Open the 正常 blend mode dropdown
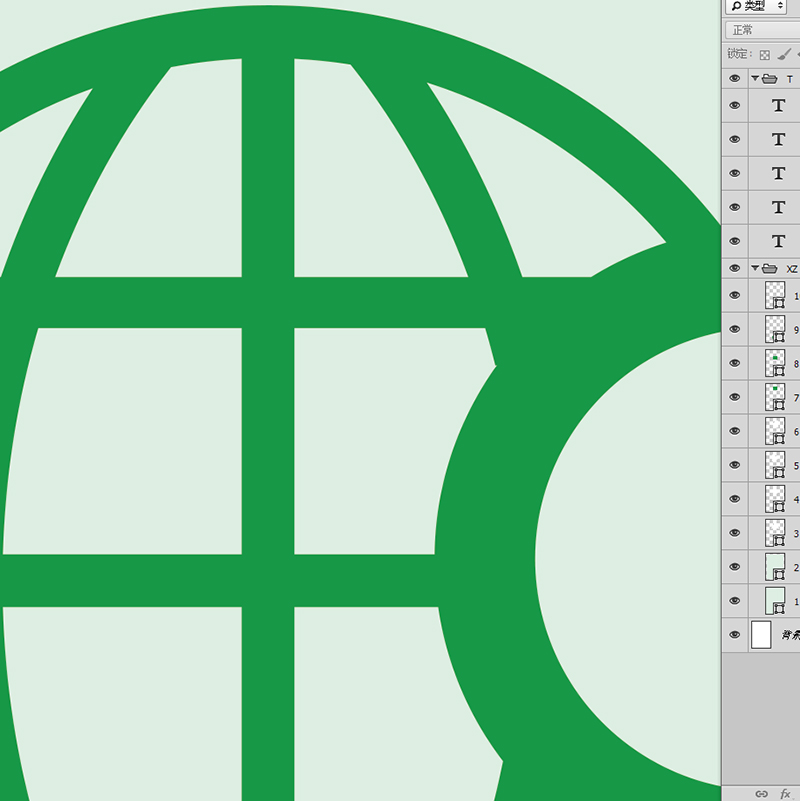800x801 pixels. coord(762,30)
